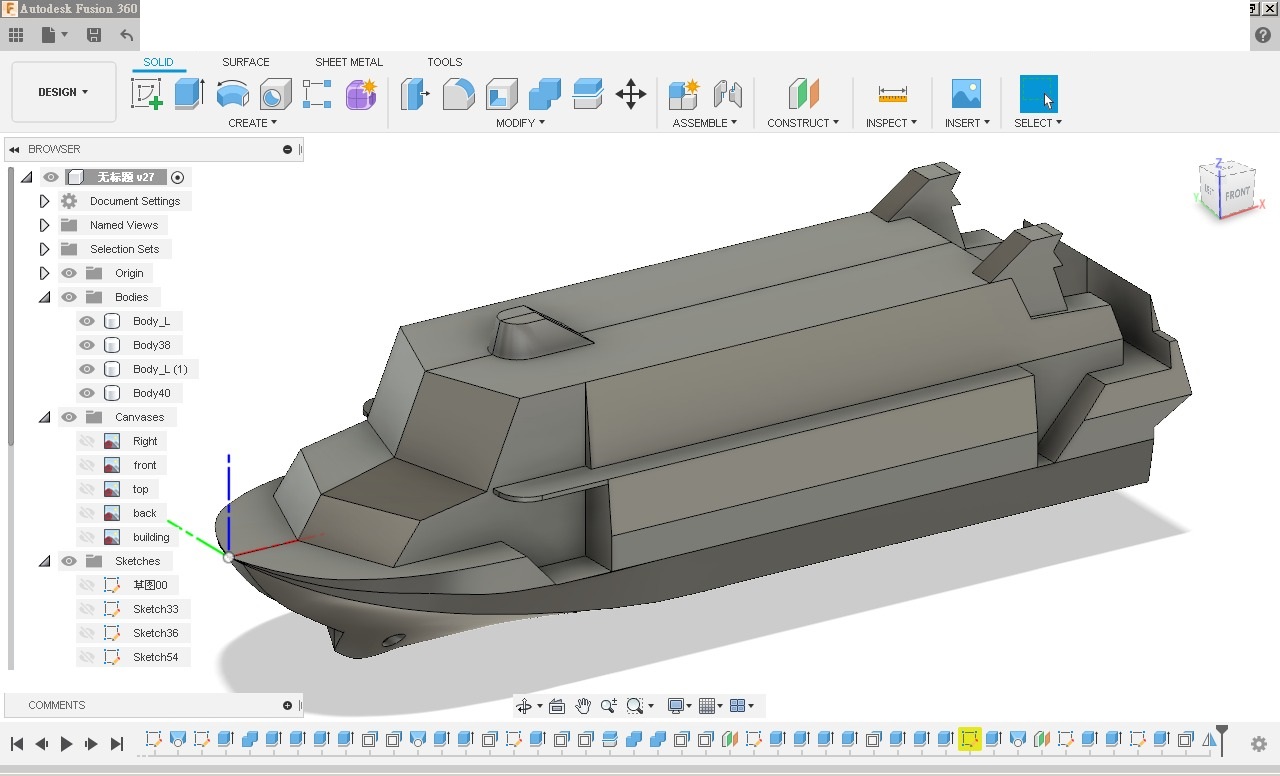Toggle visibility of Body38
1280x776 pixels.
point(87,345)
